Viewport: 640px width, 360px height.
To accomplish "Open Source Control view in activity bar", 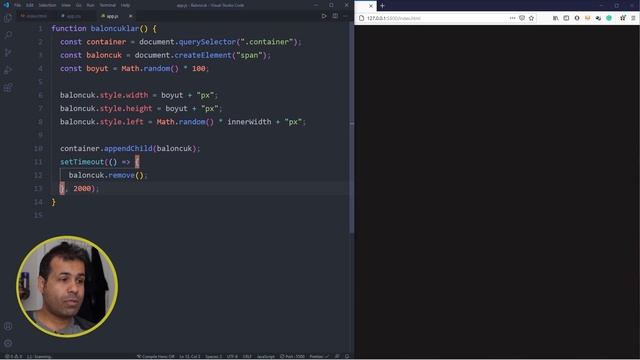I will click(8, 53).
